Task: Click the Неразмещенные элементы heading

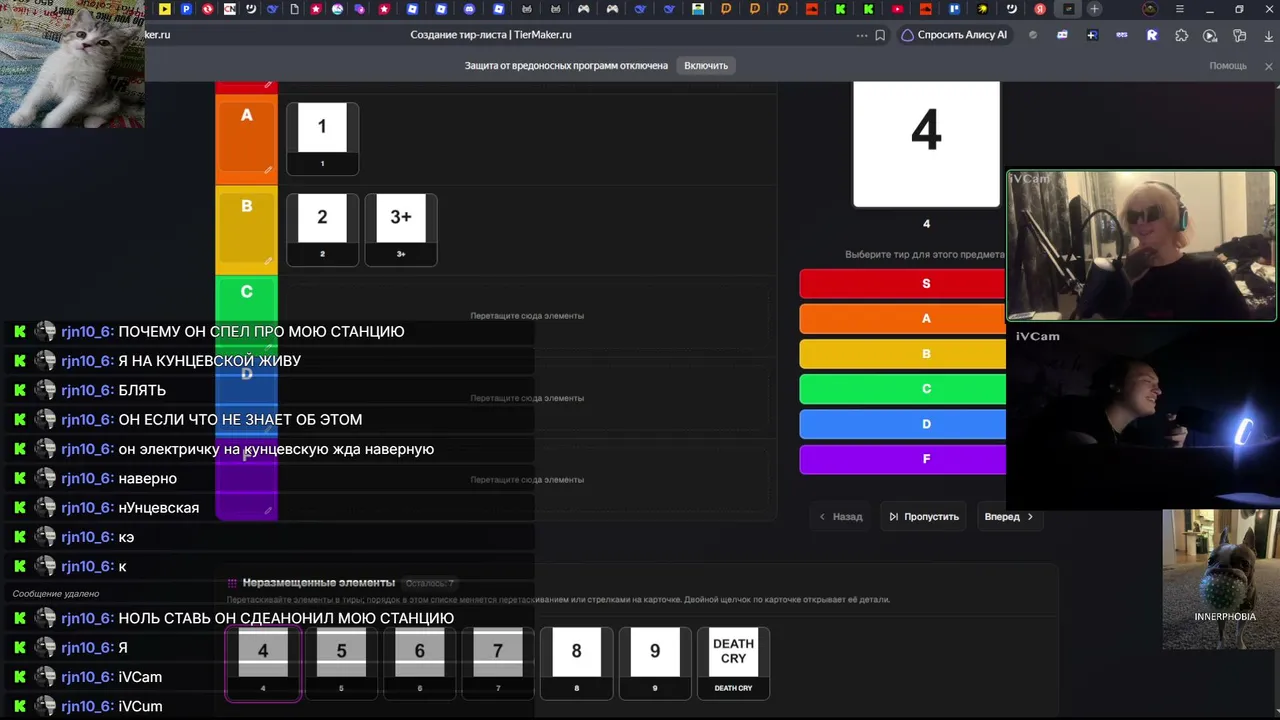Action: (x=319, y=583)
